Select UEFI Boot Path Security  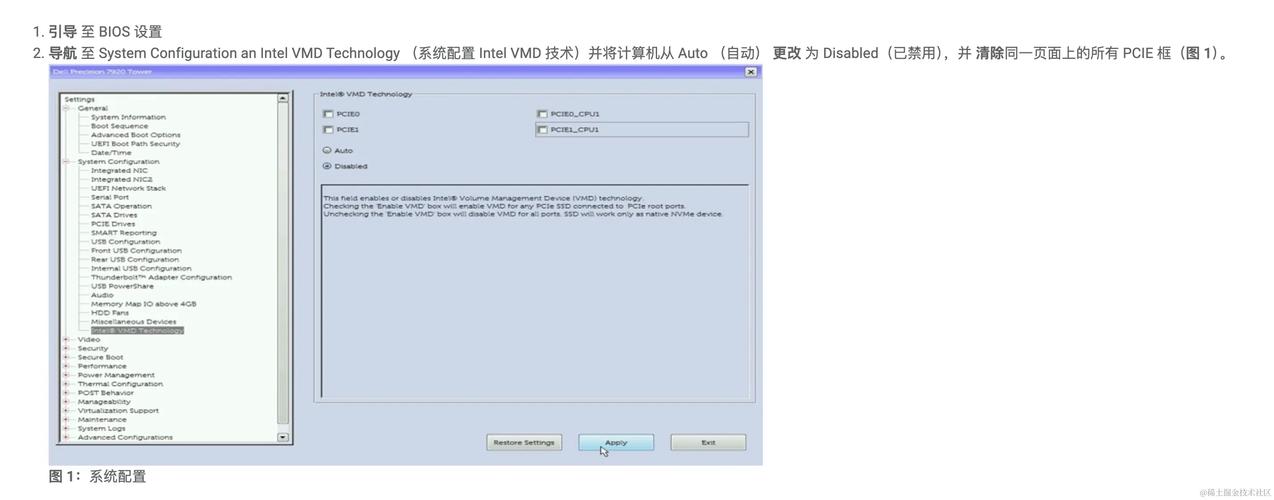(135, 144)
